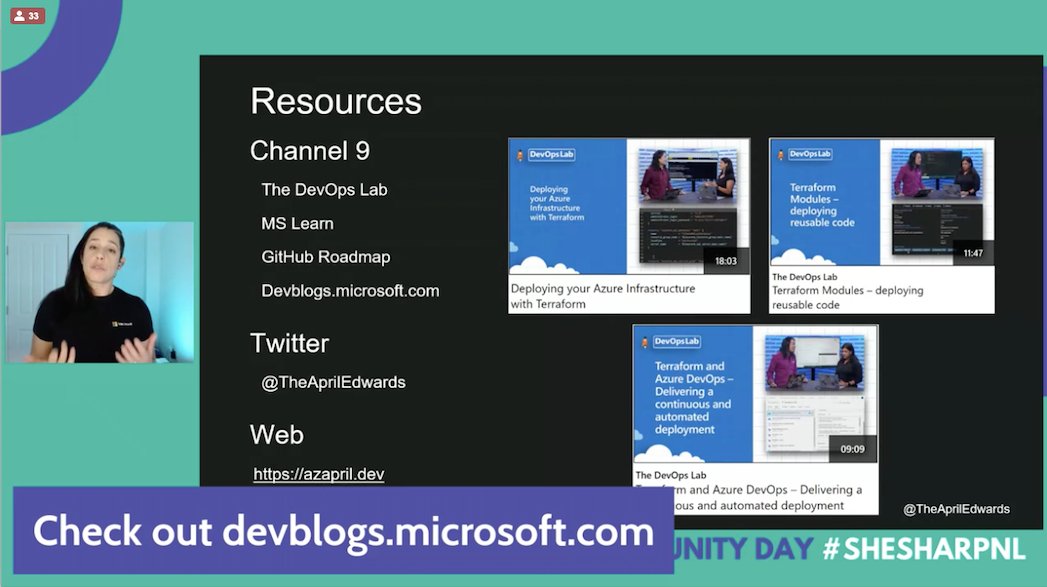
Task: Click '@TheAprilEdwards' watermark at slide bottom right
Action: pyautogui.click(x=956, y=509)
